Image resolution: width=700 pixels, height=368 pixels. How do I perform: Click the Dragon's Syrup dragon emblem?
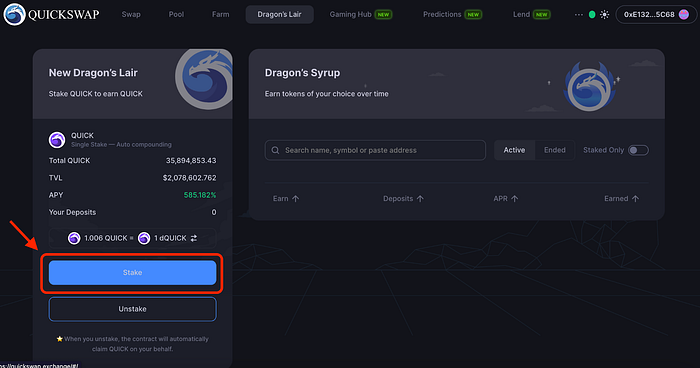[x=589, y=87]
